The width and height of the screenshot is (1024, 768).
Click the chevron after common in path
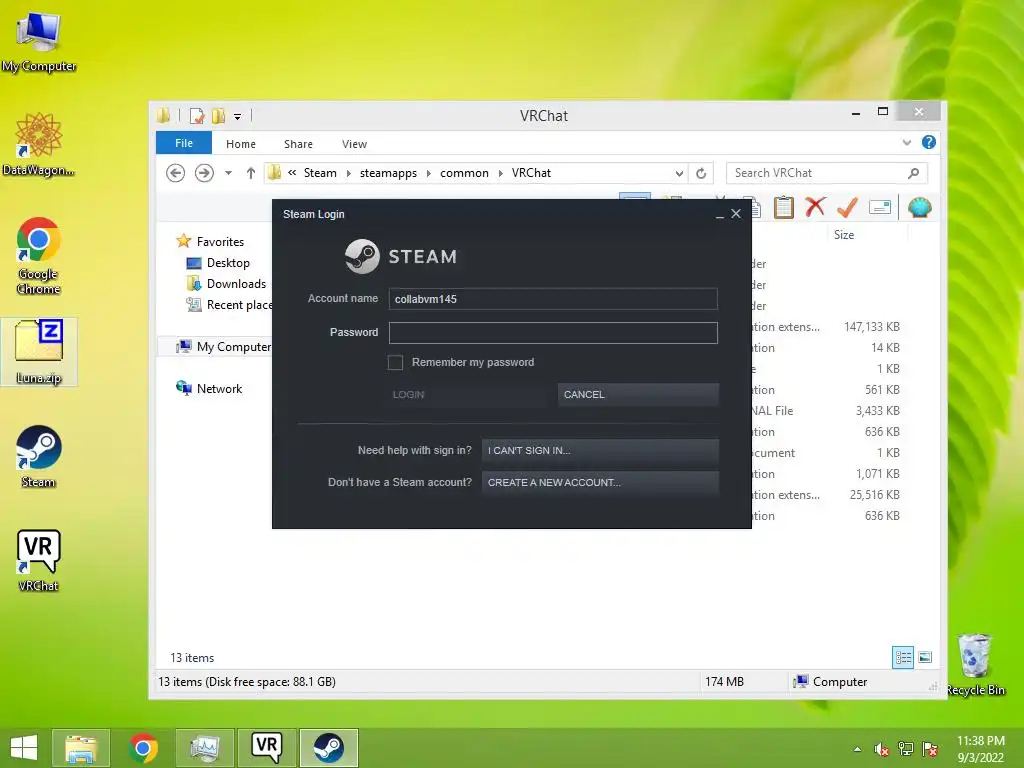(x=500, y=173)
